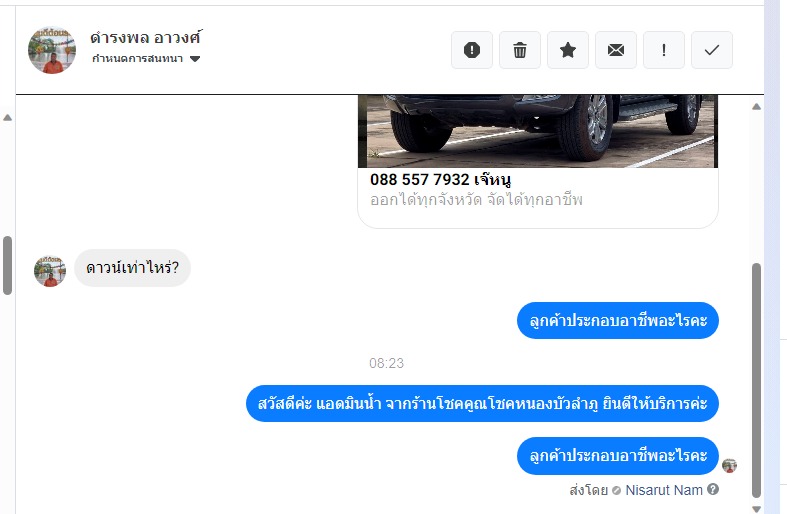The width and height of the screenshot is (787, 514).
Task: Click the left panel scroll-up arrow
Action: pos(7,117)
